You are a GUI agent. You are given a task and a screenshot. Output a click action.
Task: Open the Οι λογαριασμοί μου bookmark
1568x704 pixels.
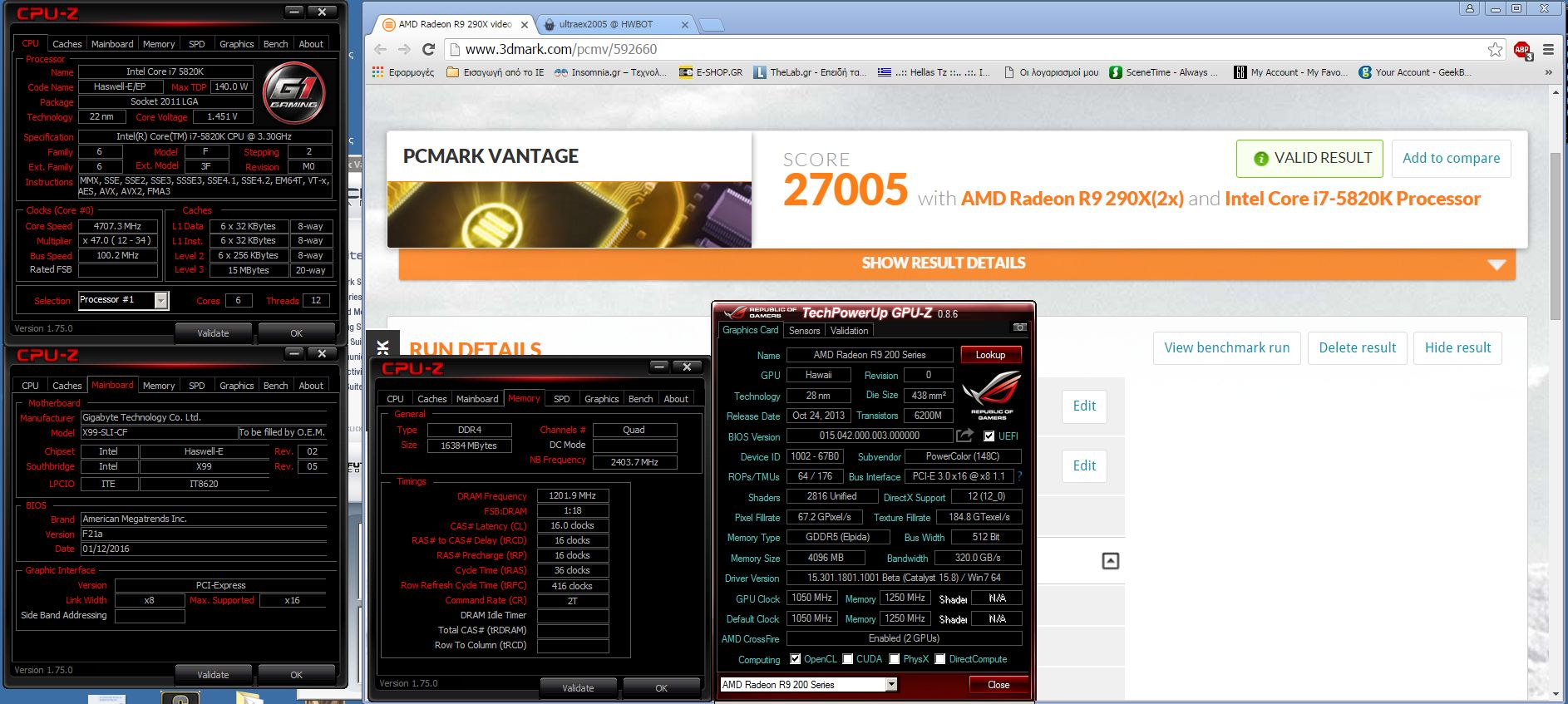click(1051, 72)
